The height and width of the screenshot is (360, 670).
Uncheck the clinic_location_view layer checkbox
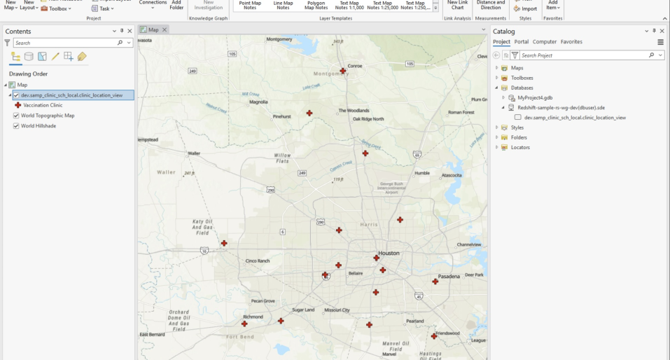(16, 95)
